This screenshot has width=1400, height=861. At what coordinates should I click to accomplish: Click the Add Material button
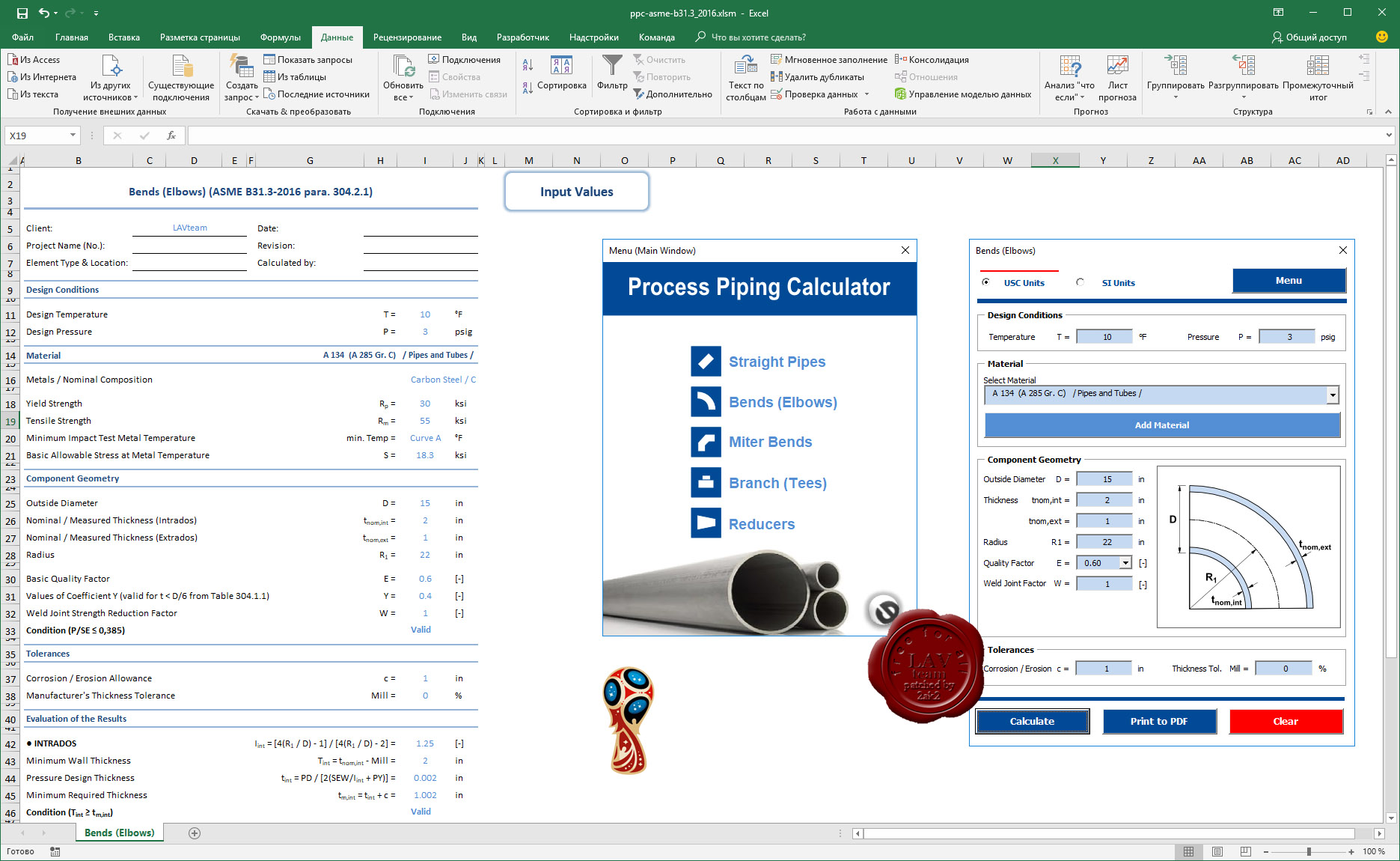pos(1162,425)
